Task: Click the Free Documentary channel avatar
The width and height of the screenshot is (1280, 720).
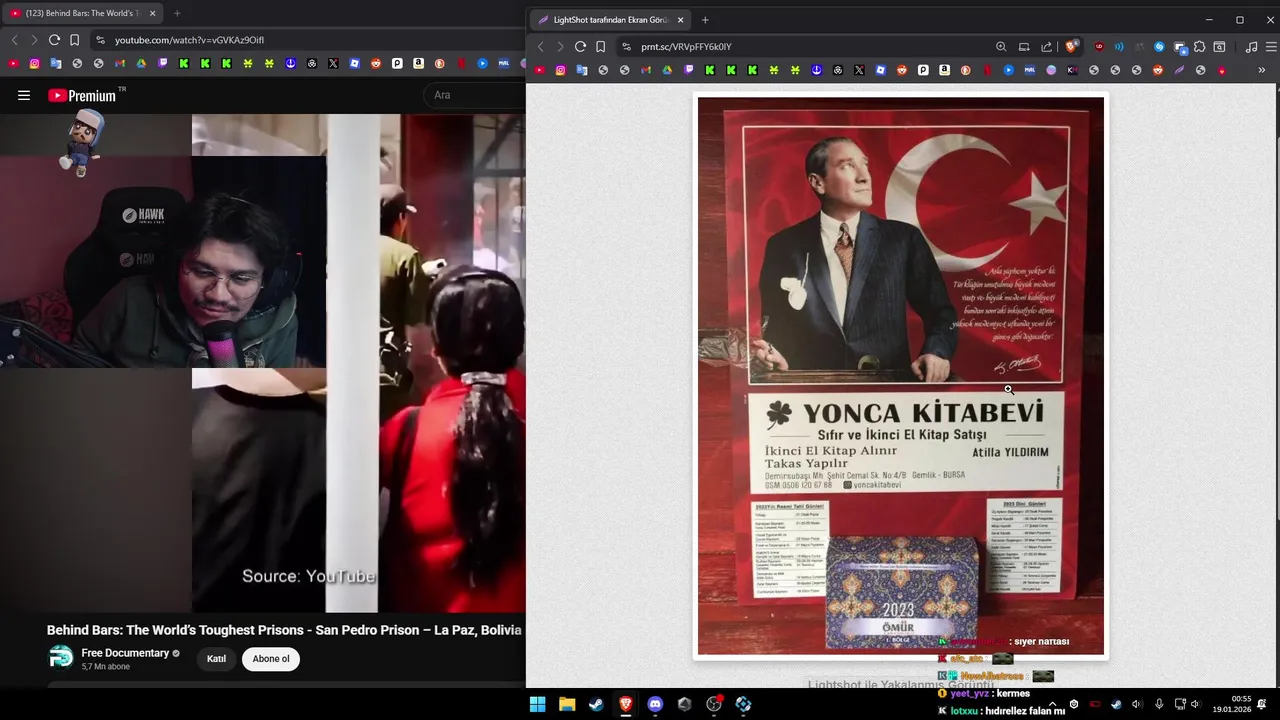Action: [61, 658]
